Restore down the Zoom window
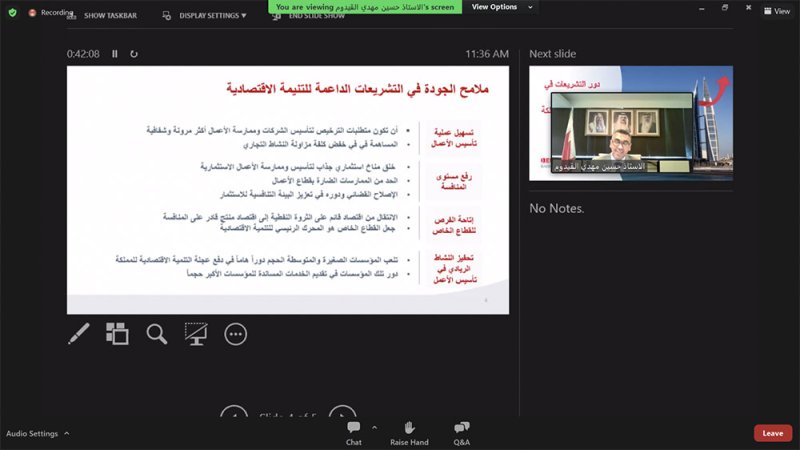Screen dimensions: 800x450 pos(724,8)
